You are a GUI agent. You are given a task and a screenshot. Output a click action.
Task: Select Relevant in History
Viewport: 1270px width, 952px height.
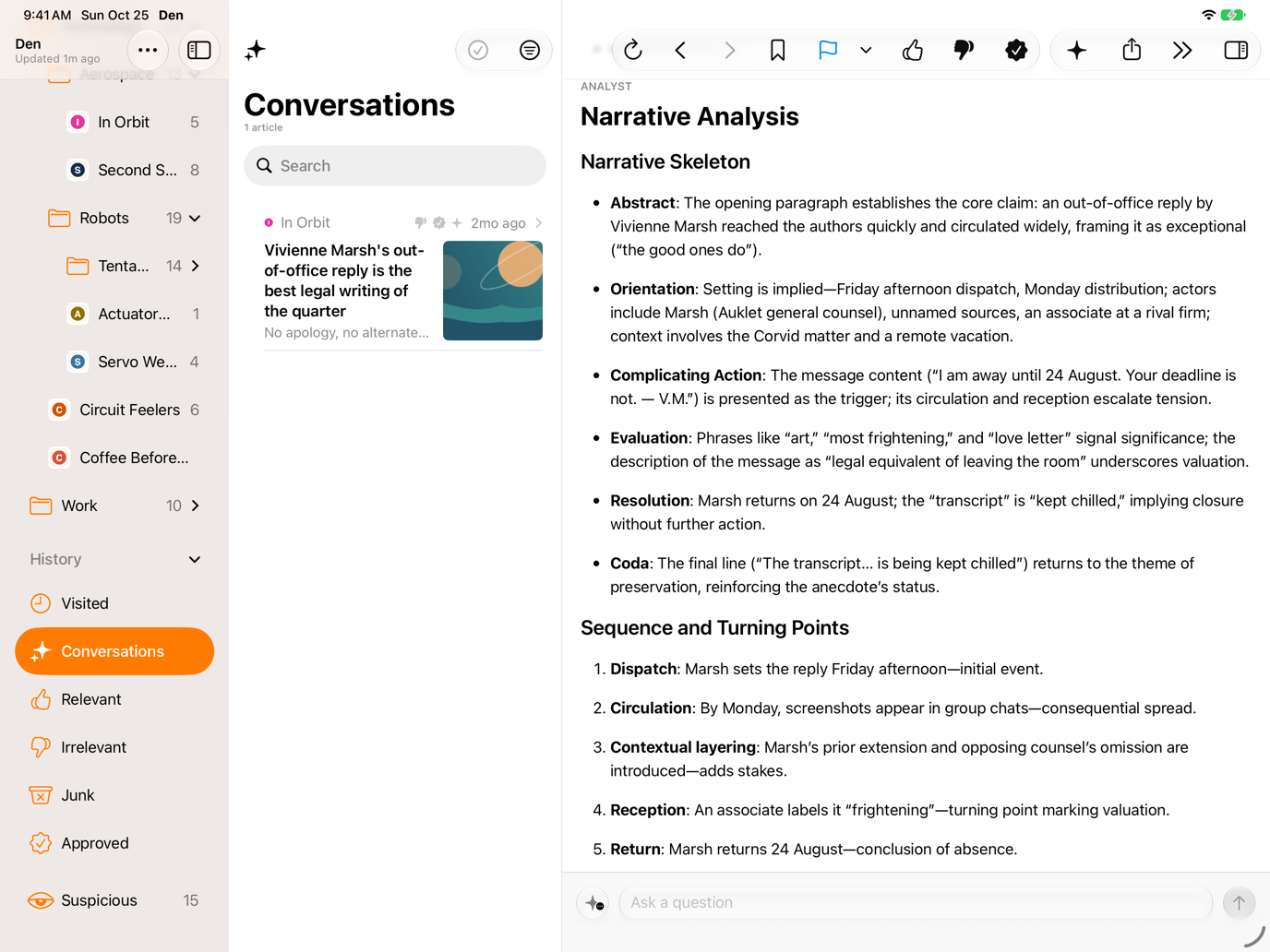pos(114,699)
